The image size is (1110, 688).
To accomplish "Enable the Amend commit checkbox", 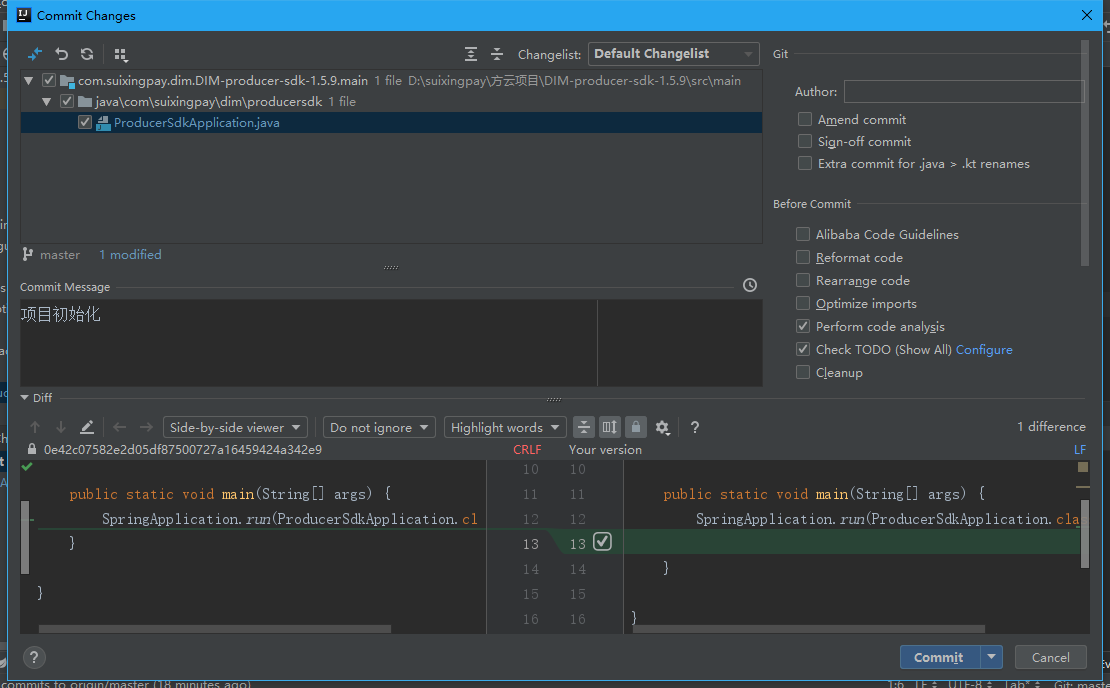I will (805, 119).
